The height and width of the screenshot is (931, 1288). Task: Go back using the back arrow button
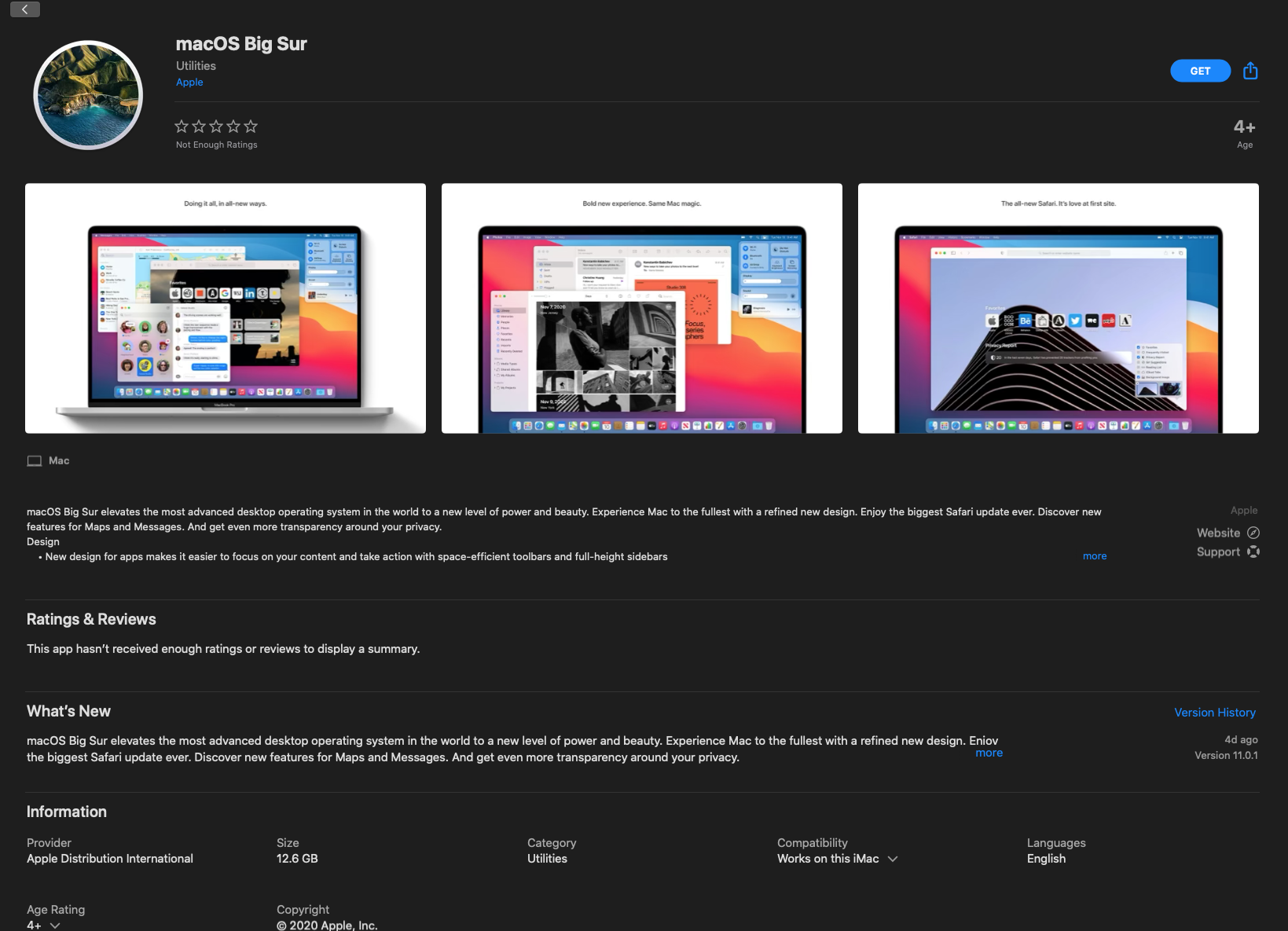(24, 9)
